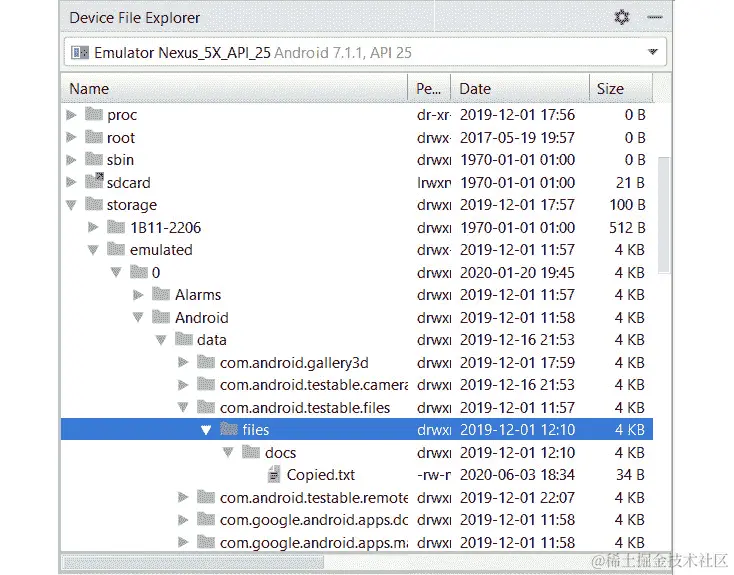This screenshot has width=734, height=575.
Task: Expand the sbin folder
Action: tap(71, 160)
